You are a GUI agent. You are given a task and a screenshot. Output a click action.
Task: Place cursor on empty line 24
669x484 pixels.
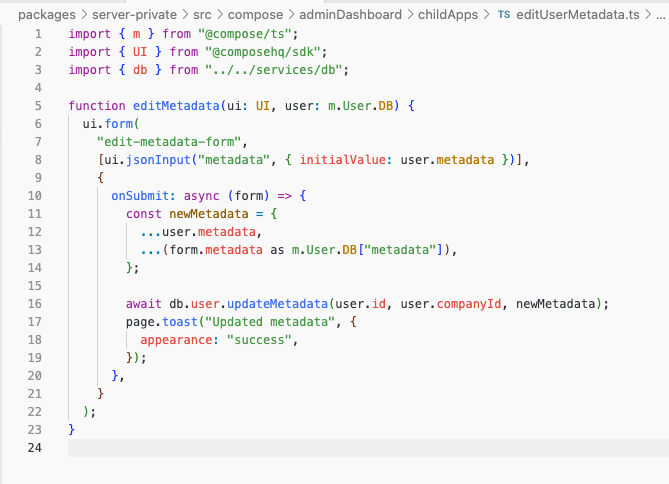367,448
